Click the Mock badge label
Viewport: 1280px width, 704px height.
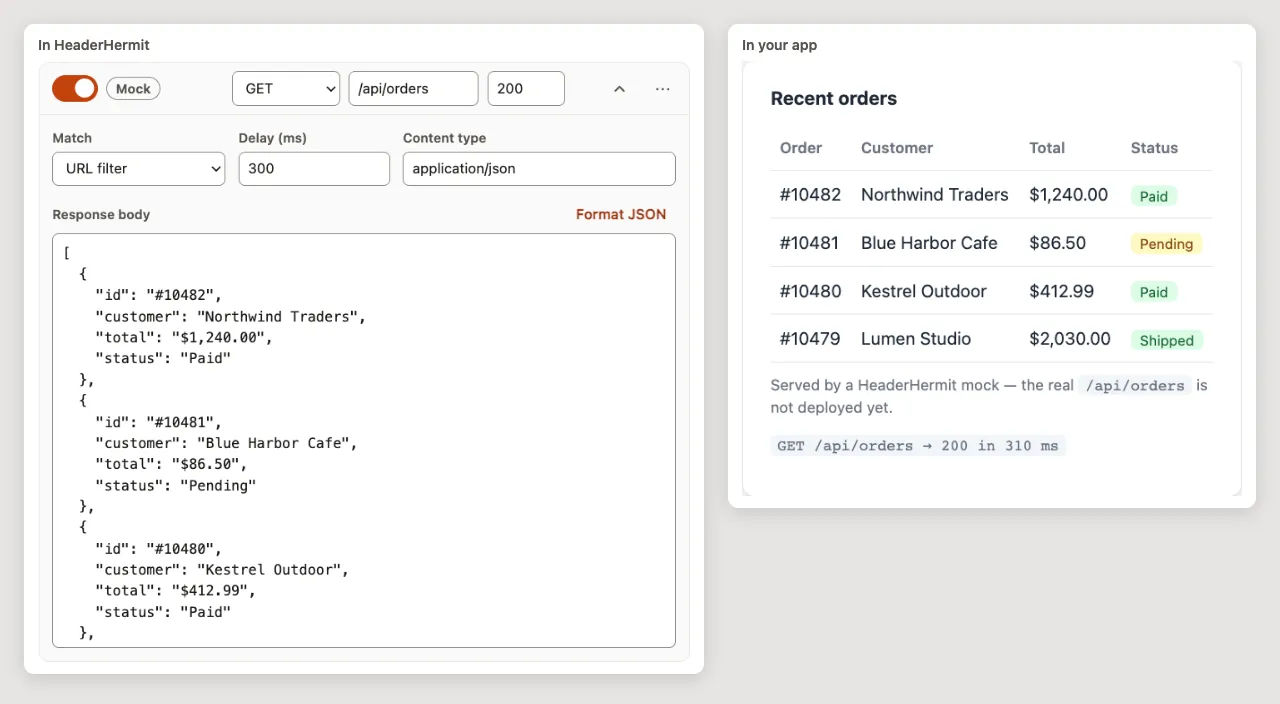[x=133, y=89]
